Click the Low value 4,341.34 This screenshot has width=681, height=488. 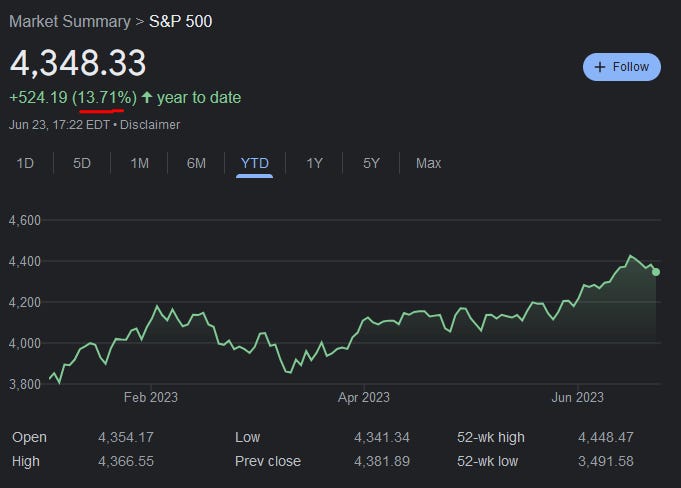382,437
